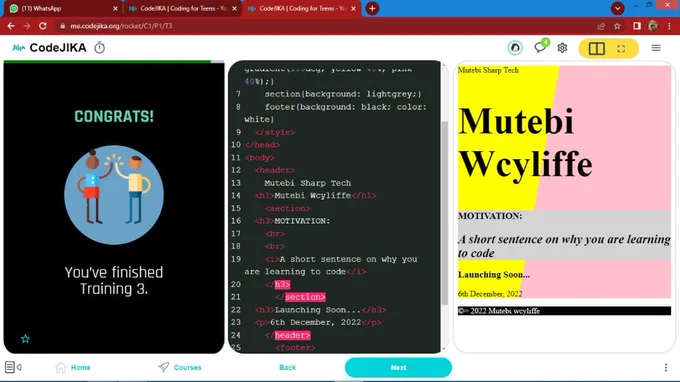This screenshot has height=382, width=680.
Task: Close the WhatsApp tab
Action: 115,8
